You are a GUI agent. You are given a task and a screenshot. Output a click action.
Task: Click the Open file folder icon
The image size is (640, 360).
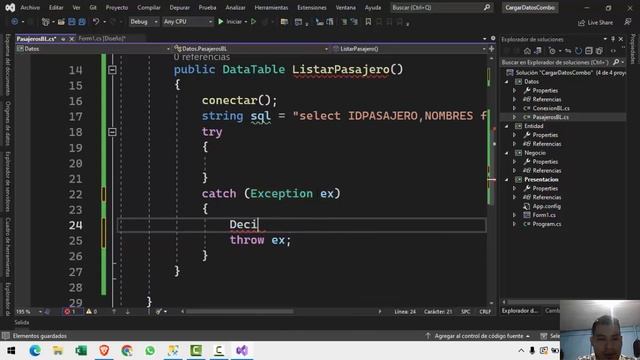61,22
